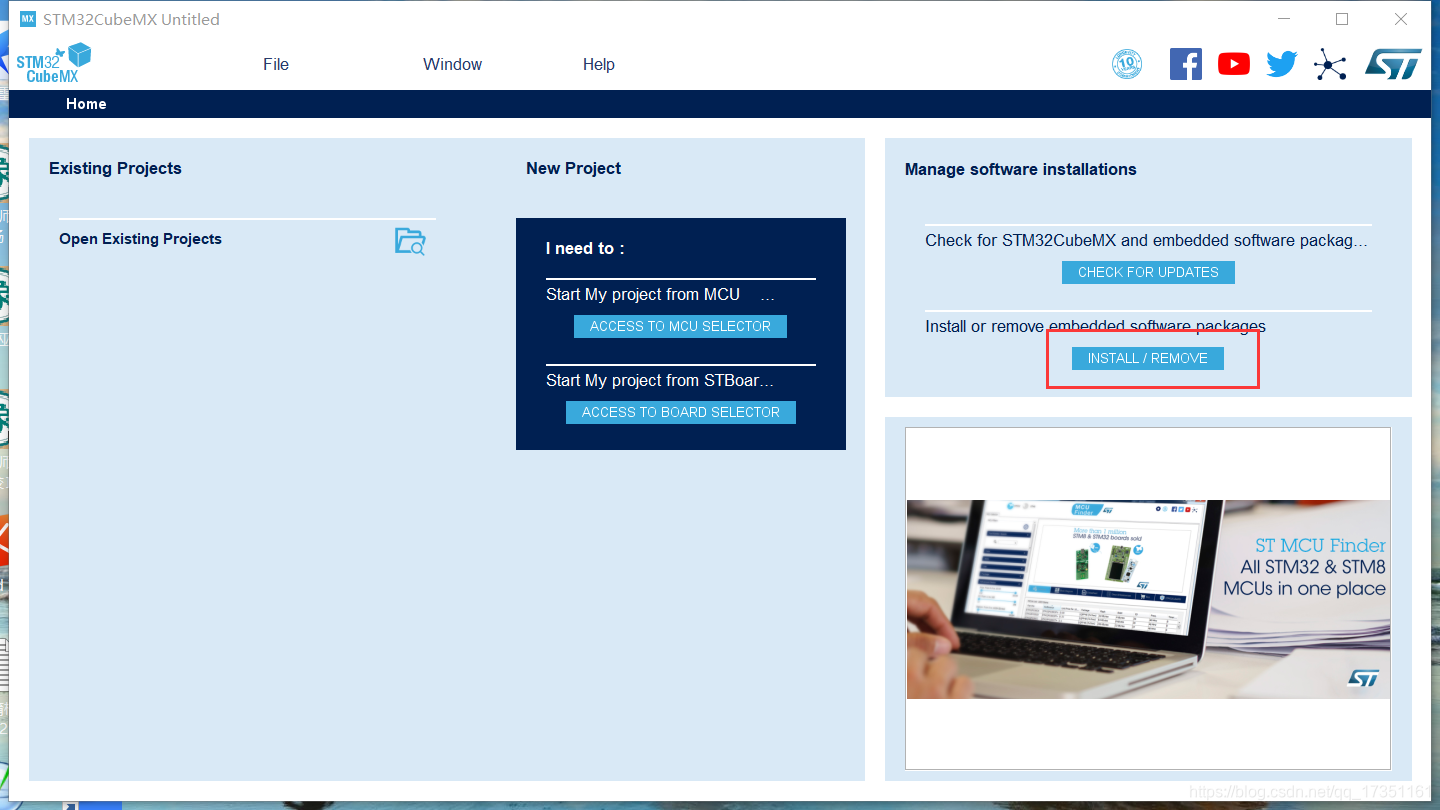Screen dimensions: 1440x810
Task: Click 'Check for STM32CubeMX and embedded software' text
Action: (x=1146, y=240)
